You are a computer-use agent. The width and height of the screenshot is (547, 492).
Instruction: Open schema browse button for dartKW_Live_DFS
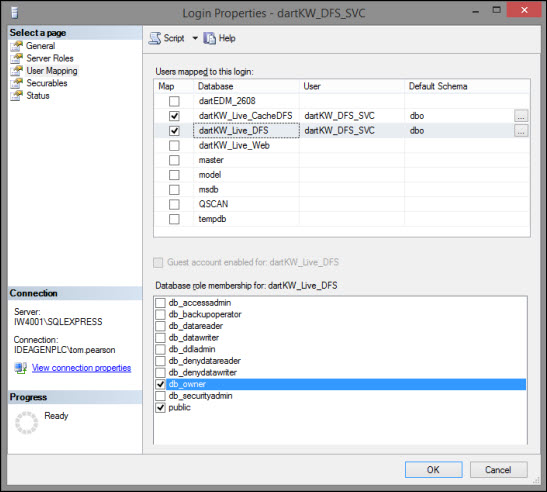521,131
